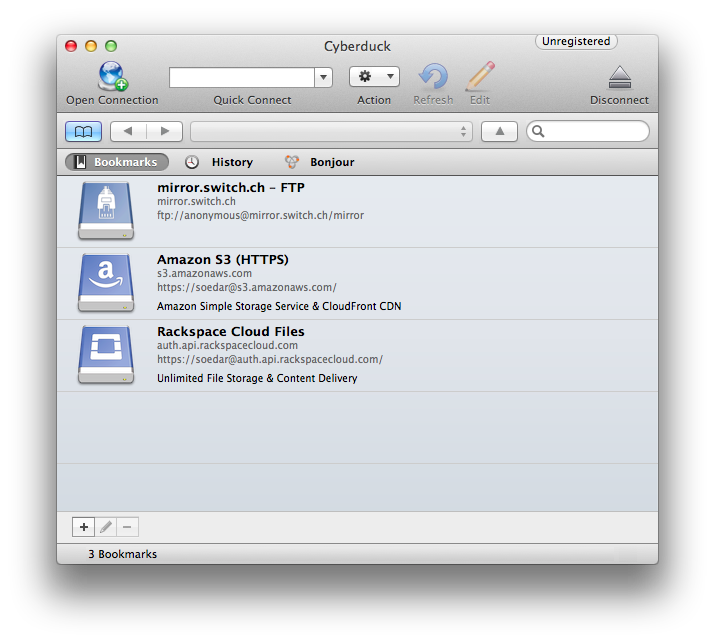
Task: Click the https://soedar@auth.api.rackspacecloud.com/ URL text
Action: 270,359
